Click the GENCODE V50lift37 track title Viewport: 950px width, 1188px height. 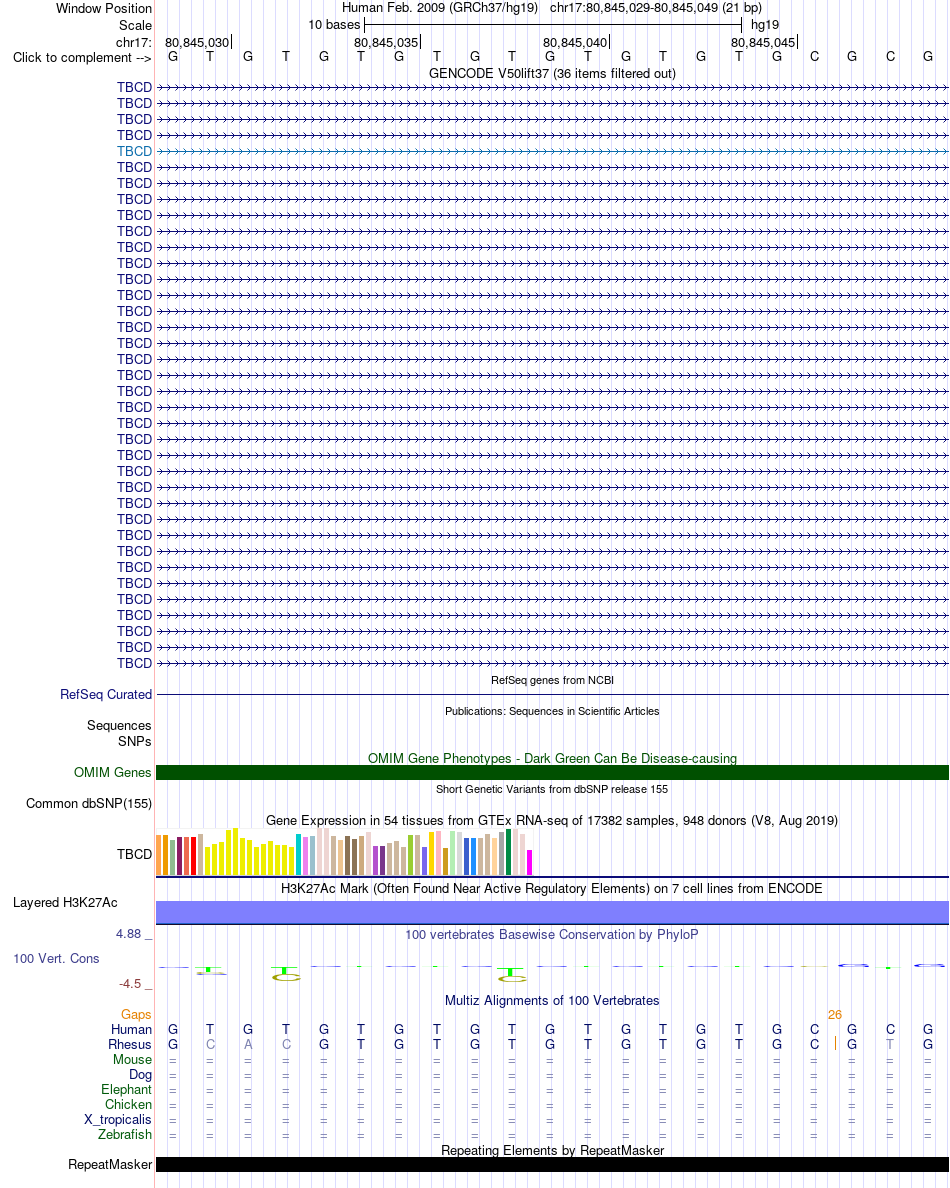(x=552, y=73)
